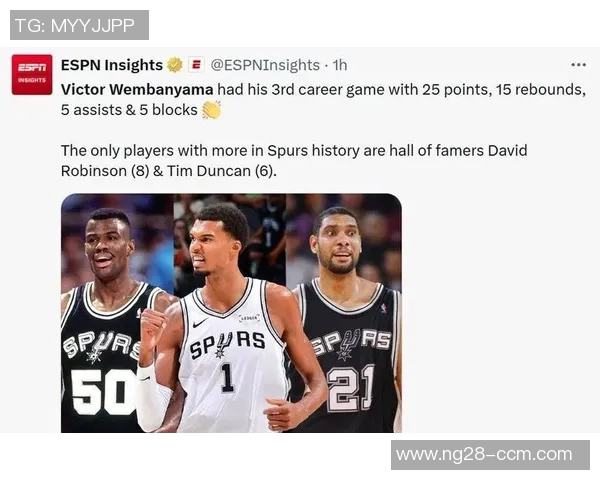Image resolution: width=600 pixels, height=480 pixels.
Task: Open the number 50 jersey photo
Action: pos(117,313)
